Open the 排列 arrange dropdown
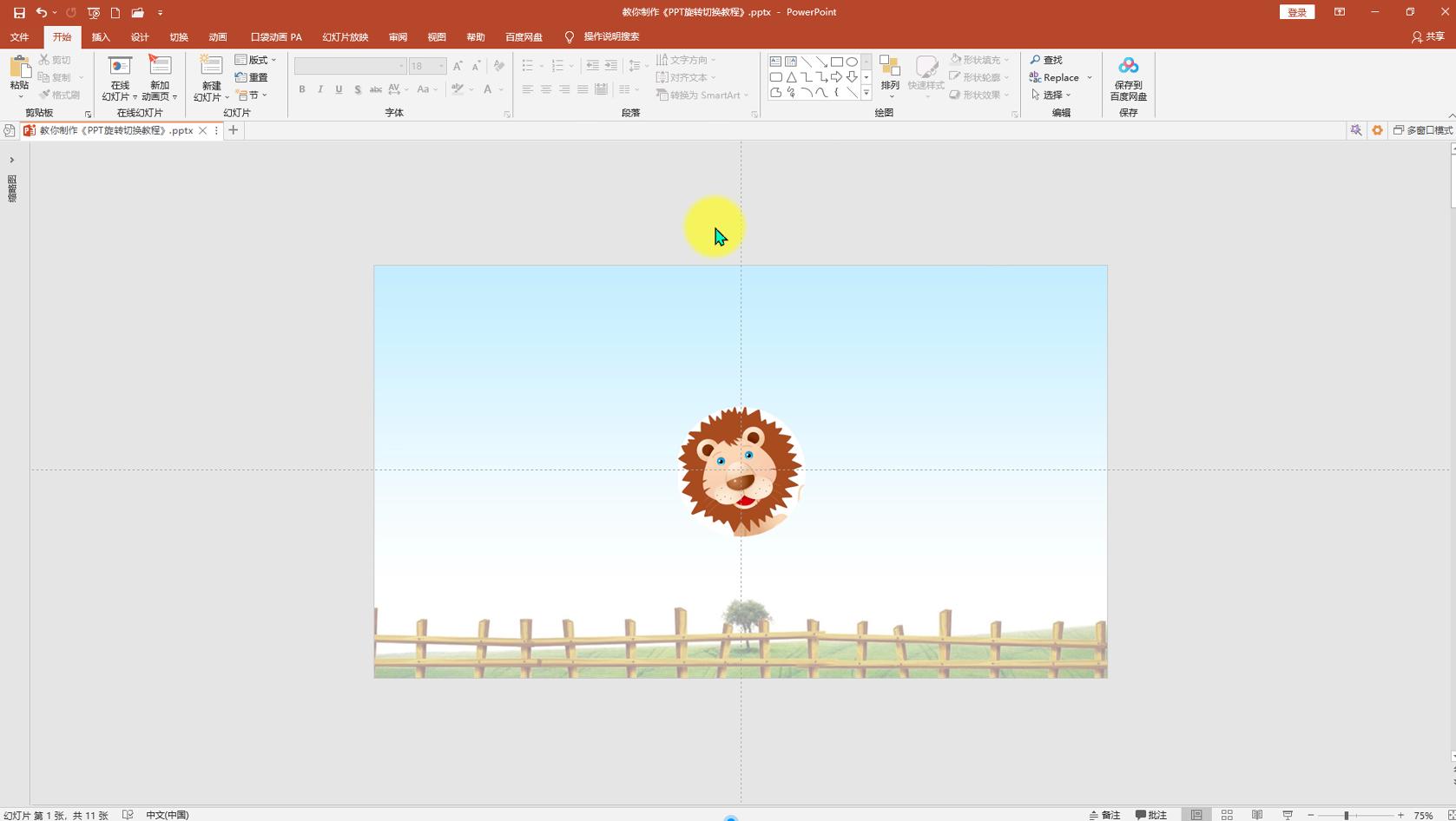 click(890, 76)
